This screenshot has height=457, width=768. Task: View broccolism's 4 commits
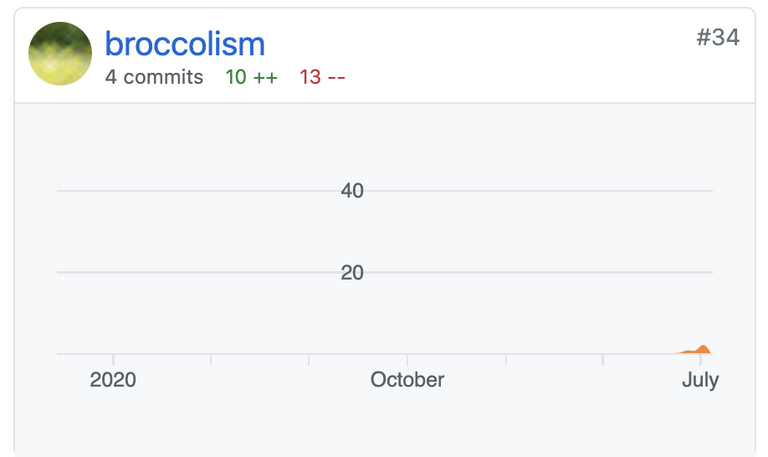(154, 77)
